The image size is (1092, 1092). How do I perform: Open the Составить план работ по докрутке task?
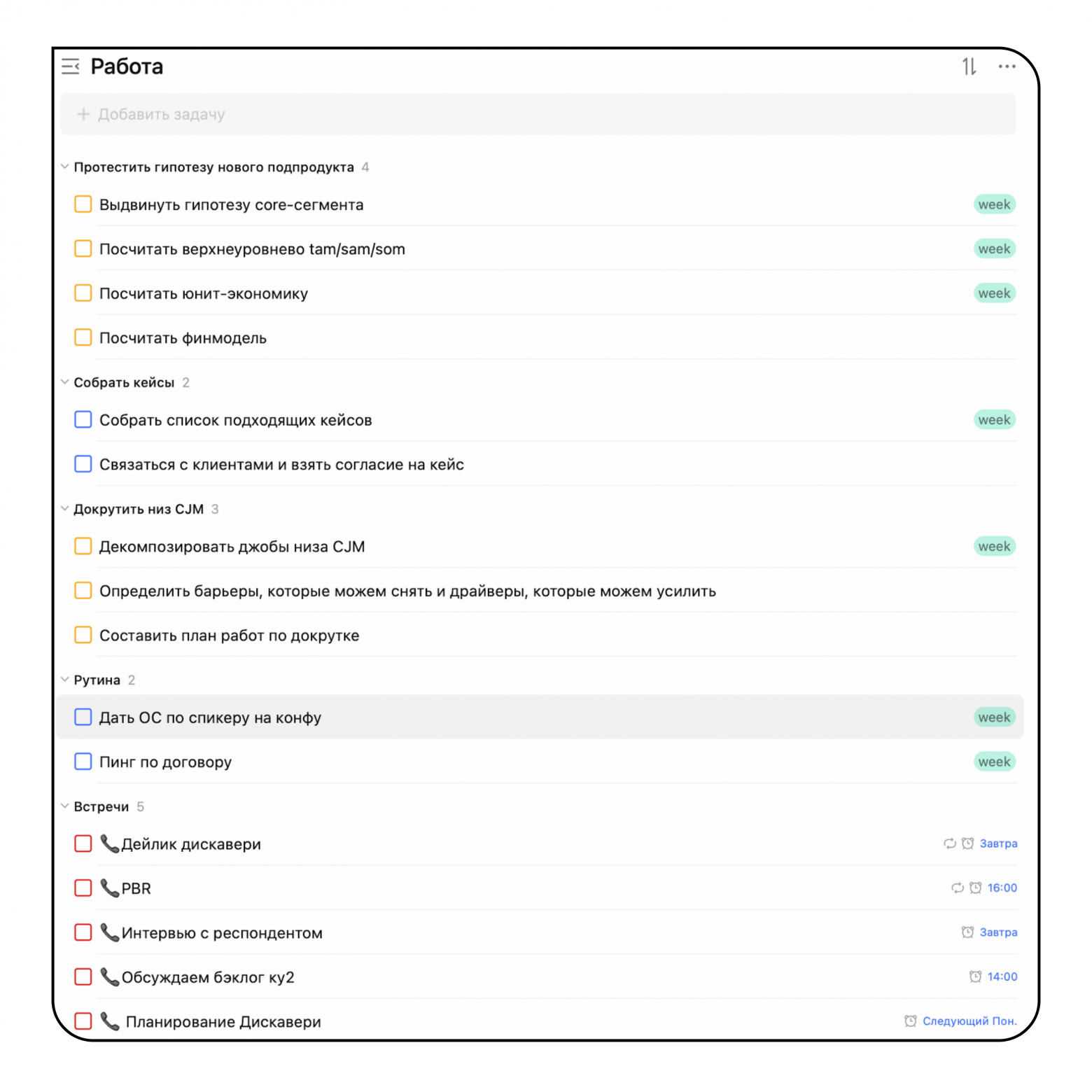(x=229, y=636)
